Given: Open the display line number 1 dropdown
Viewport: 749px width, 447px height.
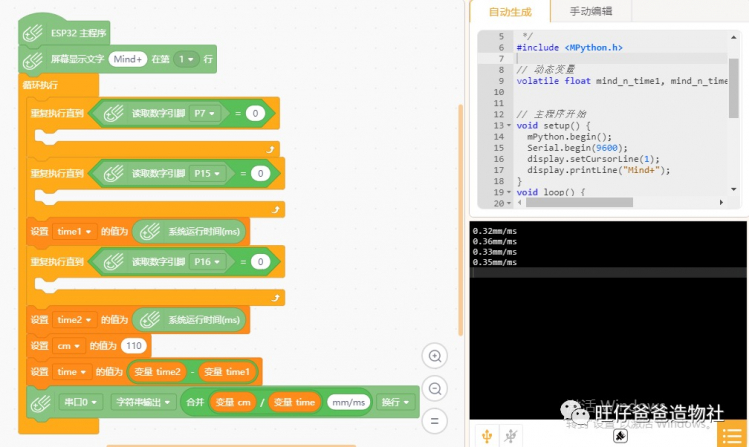Looking at the screenshot, I should point(186,59).
